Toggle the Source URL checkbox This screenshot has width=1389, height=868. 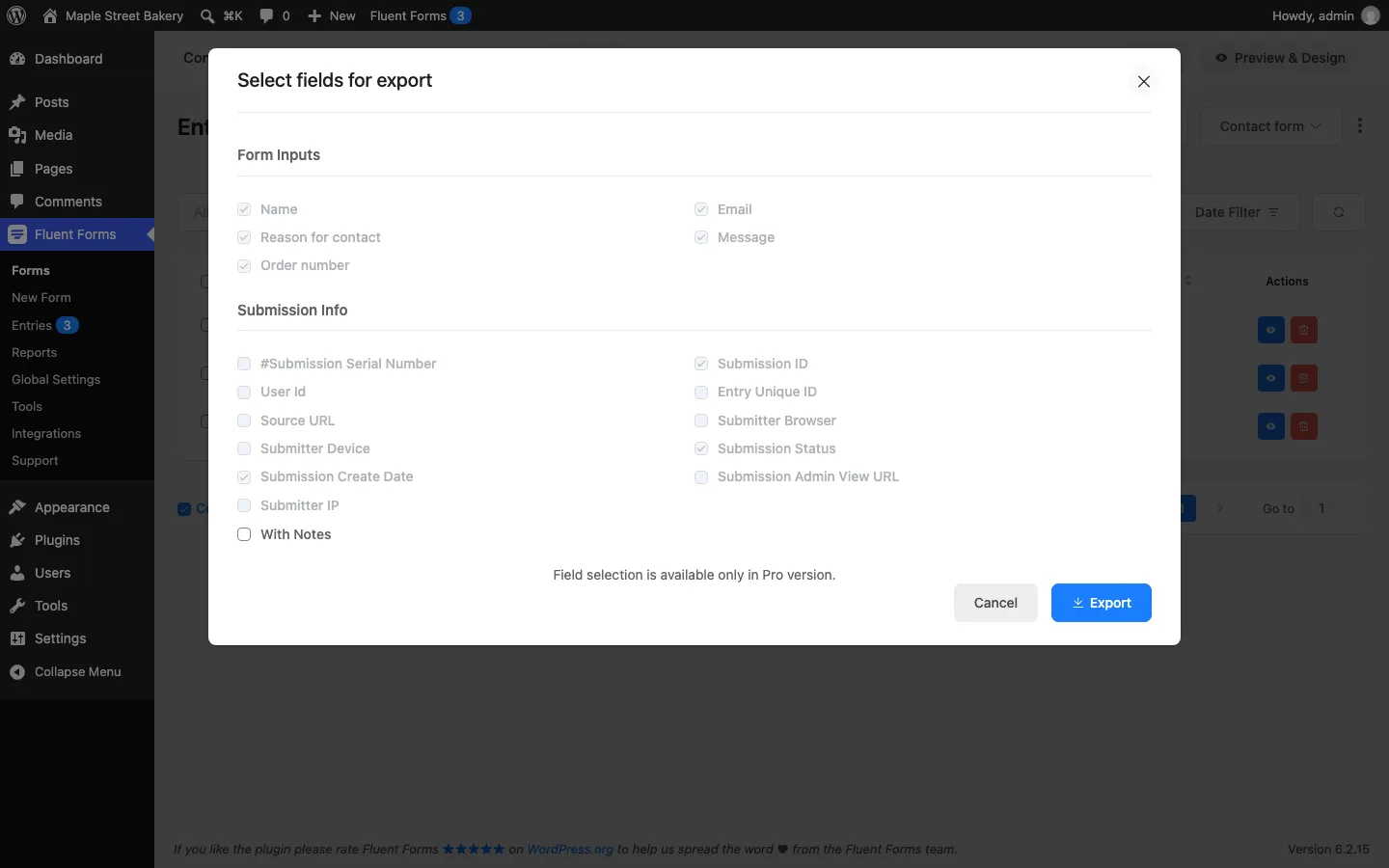[x=244, y=420]
